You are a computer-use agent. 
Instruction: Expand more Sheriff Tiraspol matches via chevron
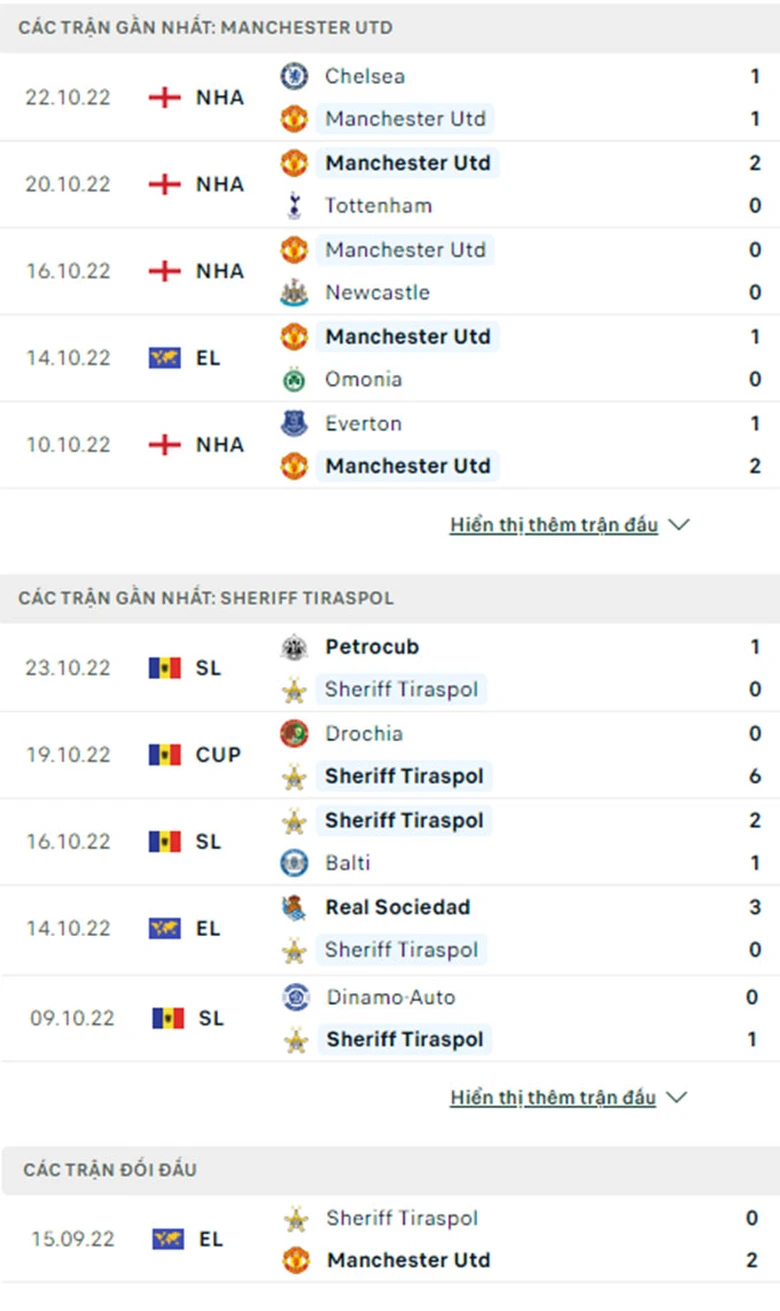(x=677, y=1097)
